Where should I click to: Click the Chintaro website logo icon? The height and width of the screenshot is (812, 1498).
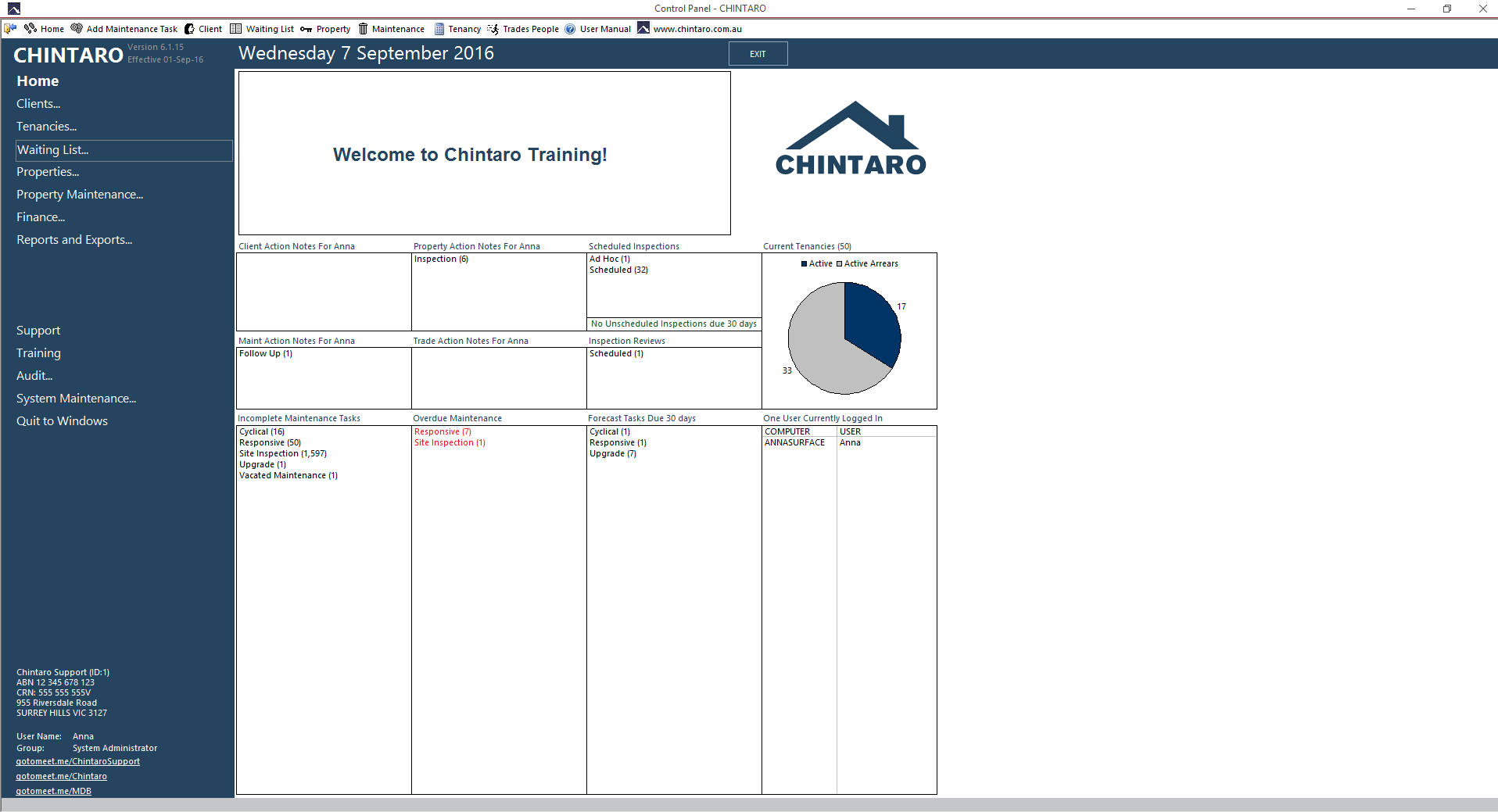click(x=643, y=28)
